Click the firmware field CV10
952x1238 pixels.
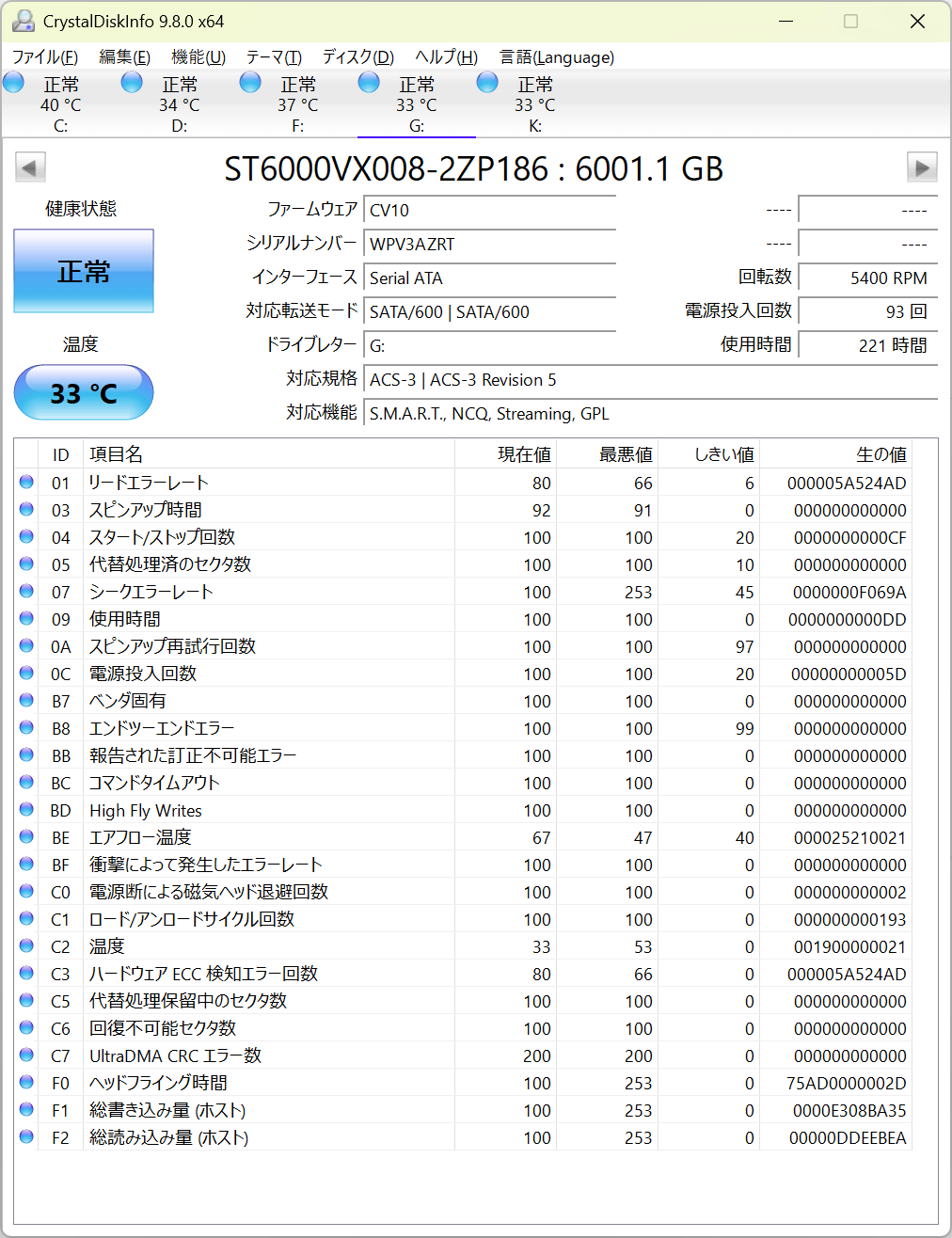coord(490,210)
